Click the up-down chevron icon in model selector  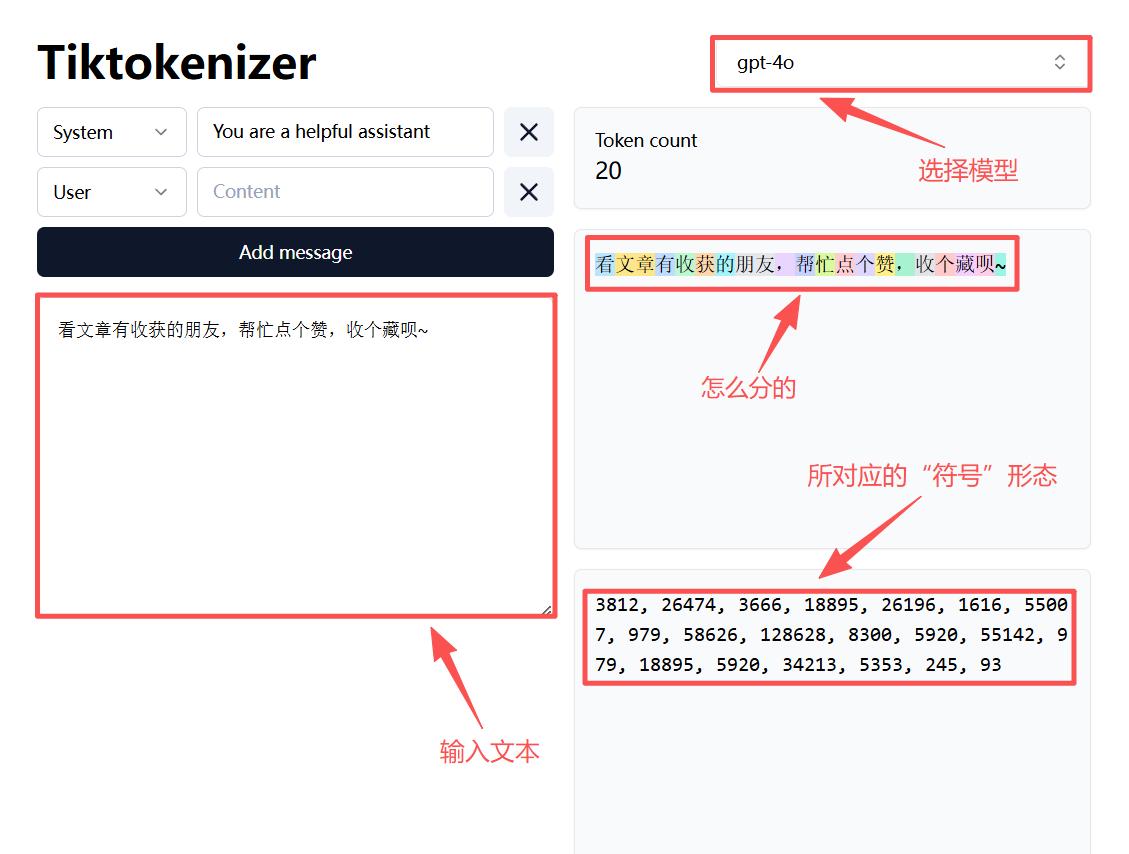coord(1059,63)
